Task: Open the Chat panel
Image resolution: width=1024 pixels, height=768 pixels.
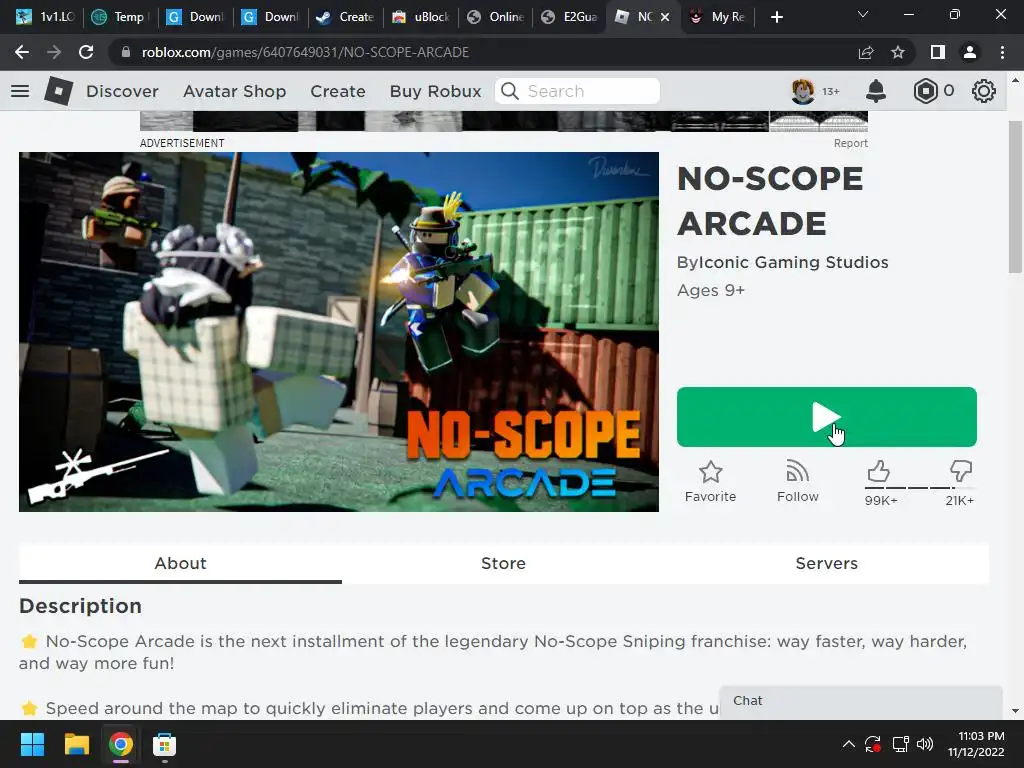Action: [x=860, y=701]
